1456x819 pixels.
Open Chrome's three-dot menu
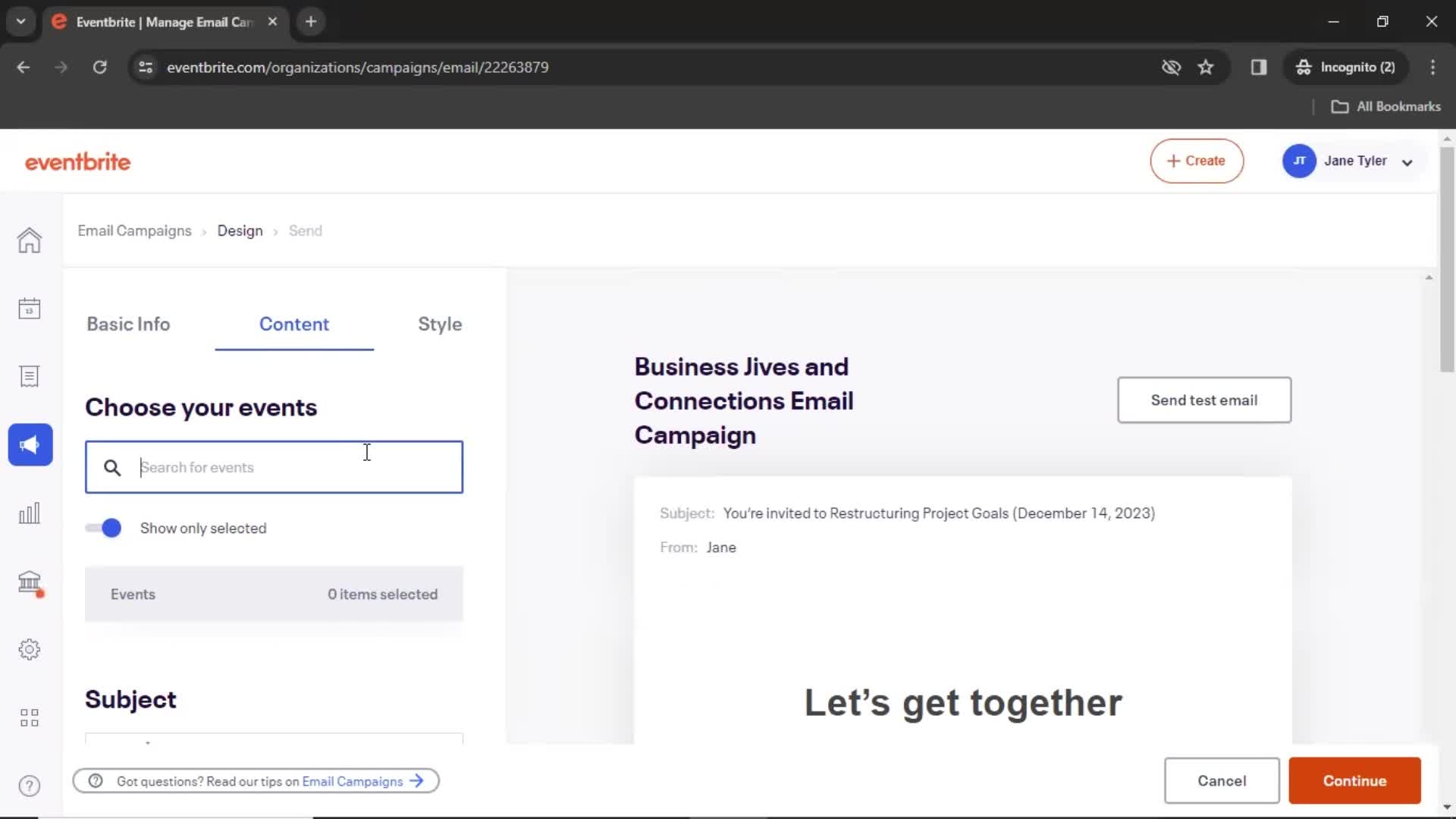[1432, 67]
